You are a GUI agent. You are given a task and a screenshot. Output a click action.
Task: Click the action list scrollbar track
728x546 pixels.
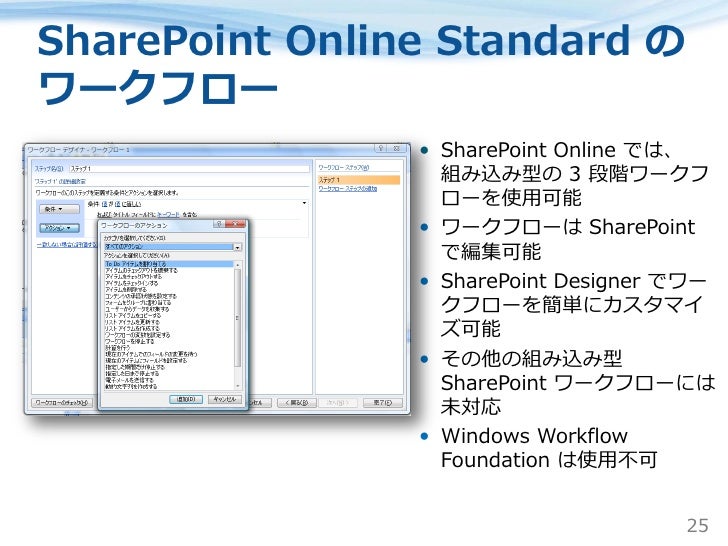[238, 325]
